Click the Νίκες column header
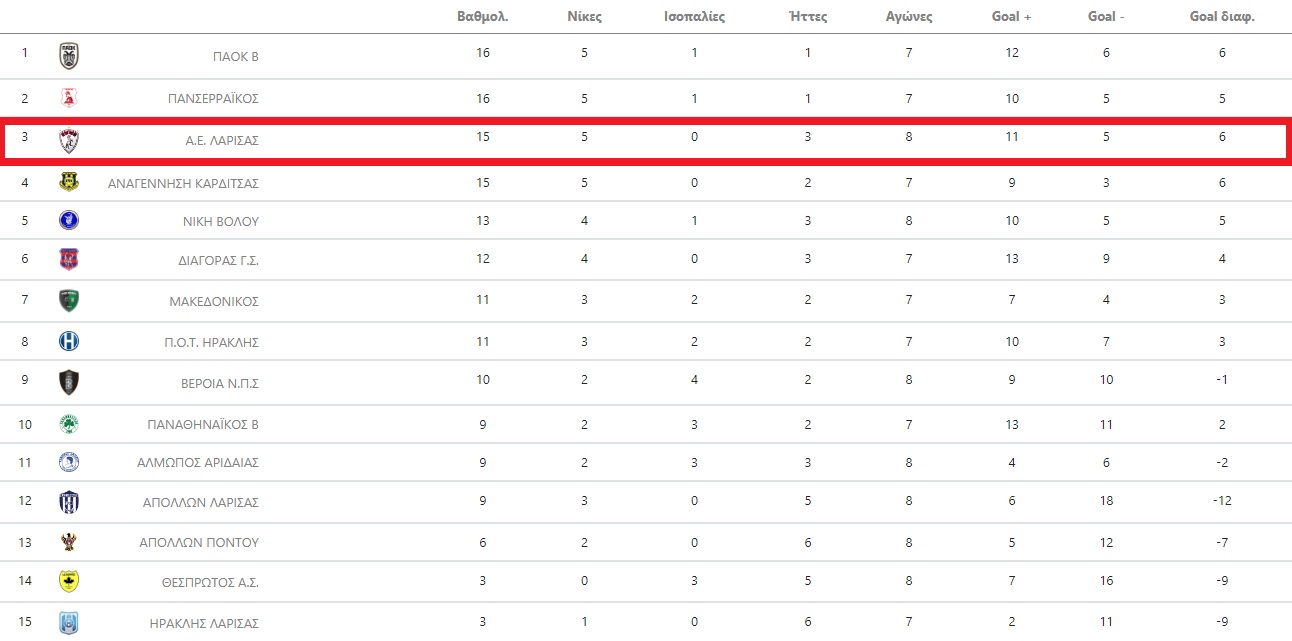The width and height of the screenshot is (1292, 641). click(x=585, y=17)
